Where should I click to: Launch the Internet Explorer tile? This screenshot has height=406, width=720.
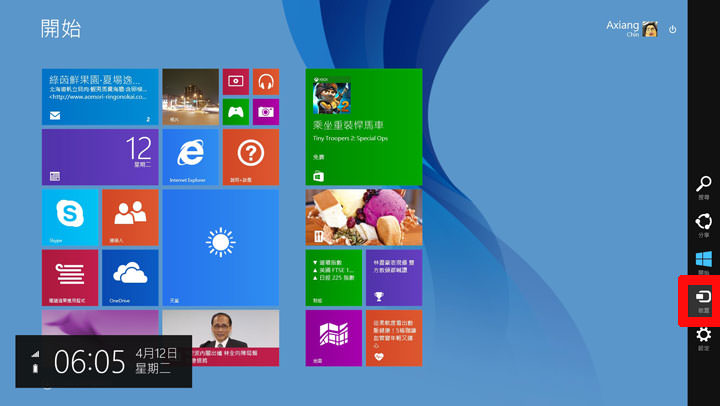(191, 157)
